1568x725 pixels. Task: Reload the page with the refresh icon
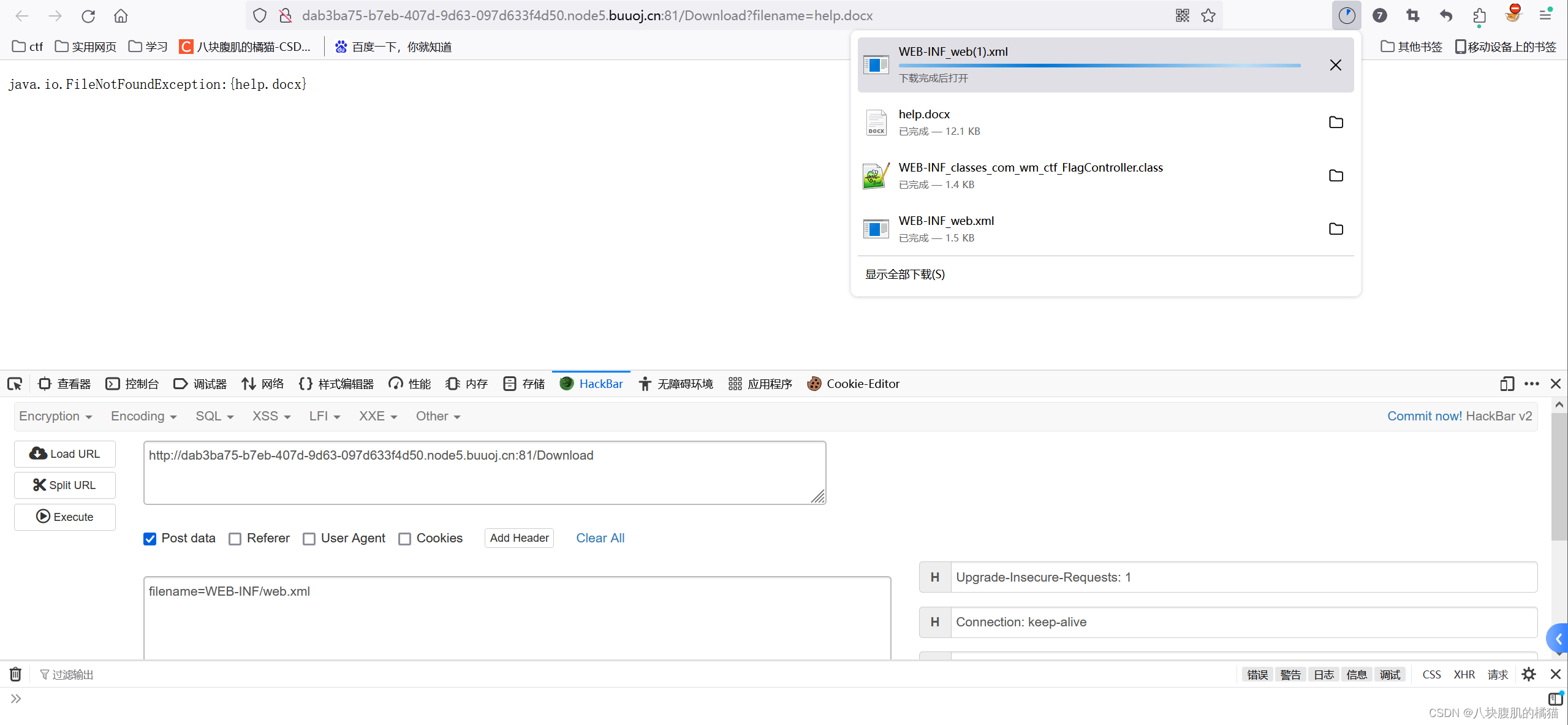[88, 16]
